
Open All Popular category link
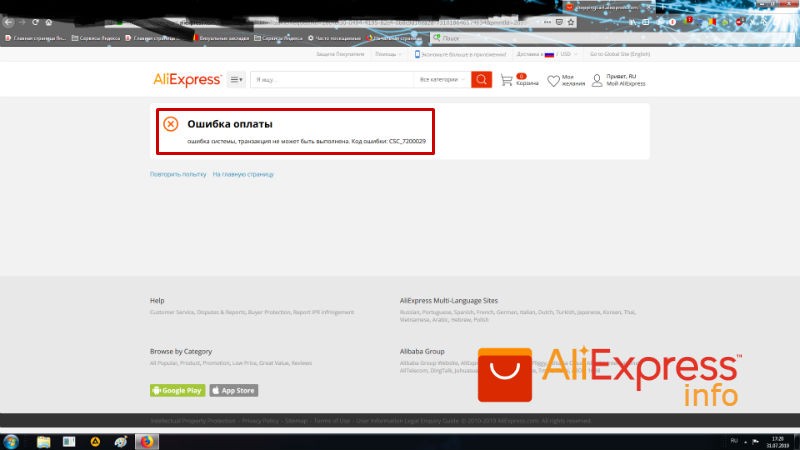click(x=163, y=363)
